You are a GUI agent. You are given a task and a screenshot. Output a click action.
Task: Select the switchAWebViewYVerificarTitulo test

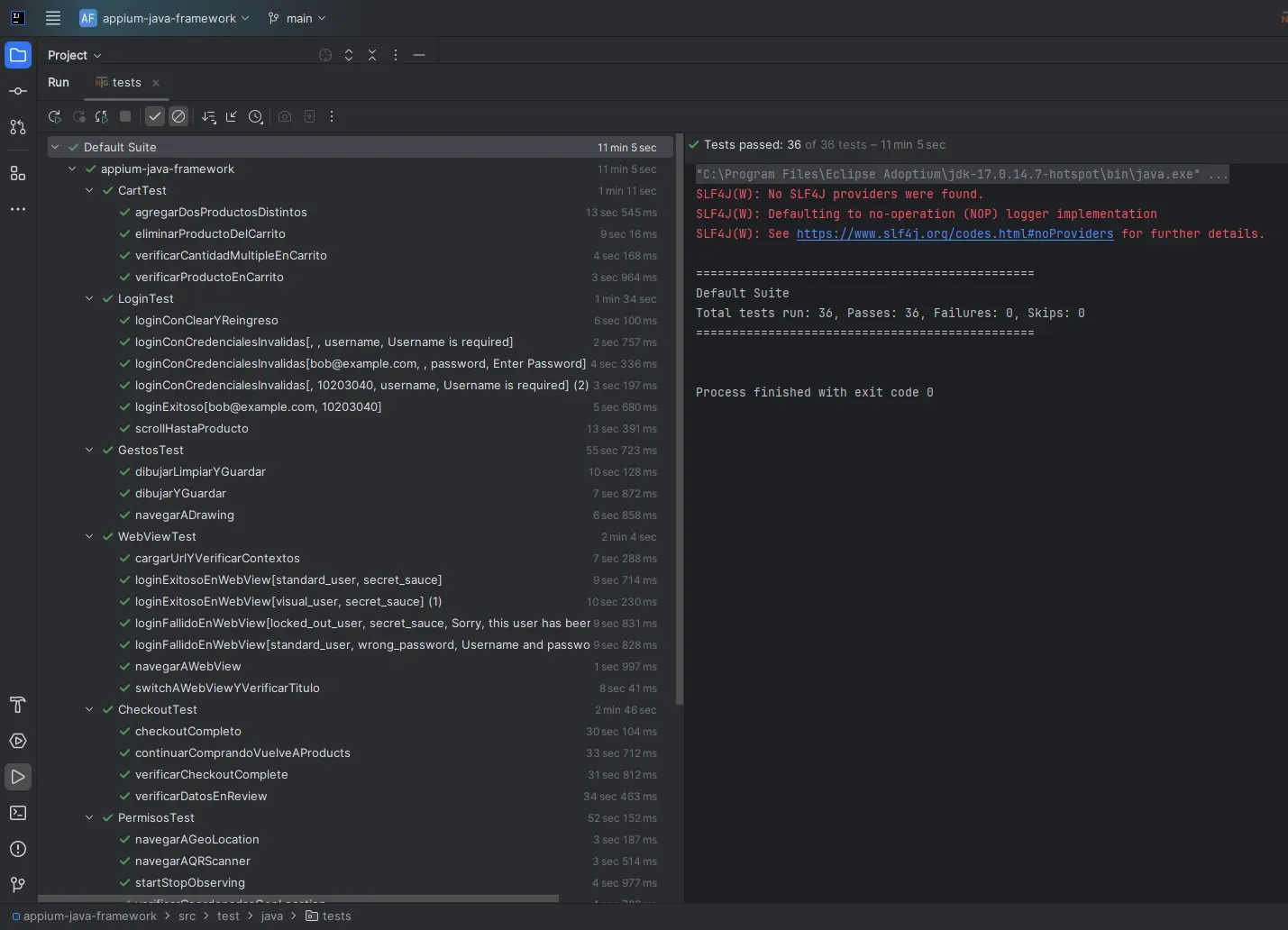pyautogui.click(x=227, y=688)
